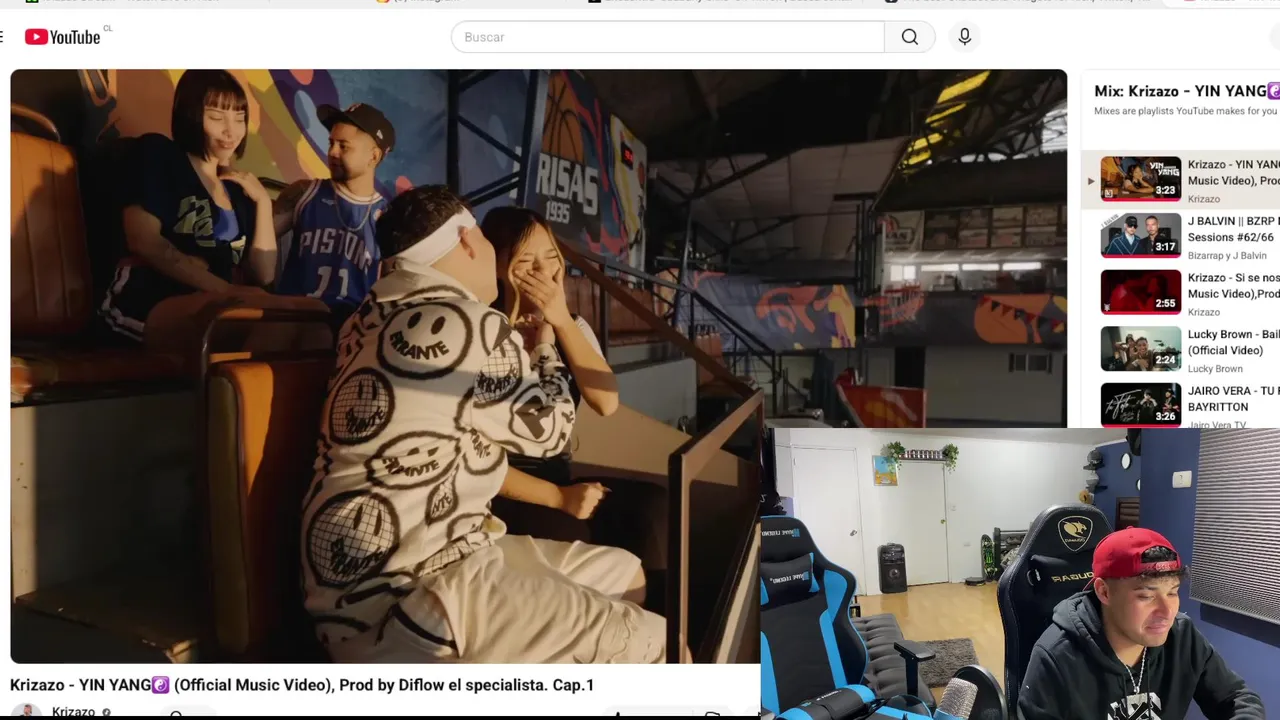Screen dimensions: 1280x720
Task: Open JAIRO VERA video thumbnail
Action: click(1140, 405)
